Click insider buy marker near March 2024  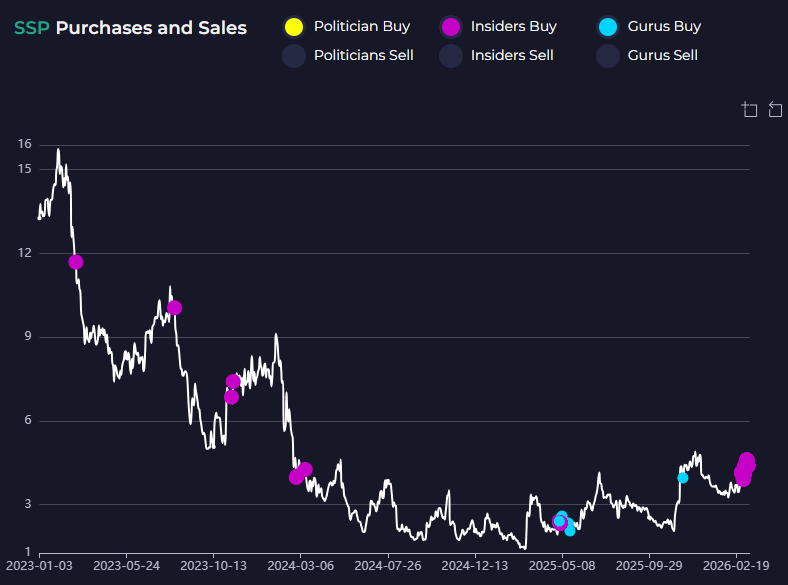coord(305,469)
